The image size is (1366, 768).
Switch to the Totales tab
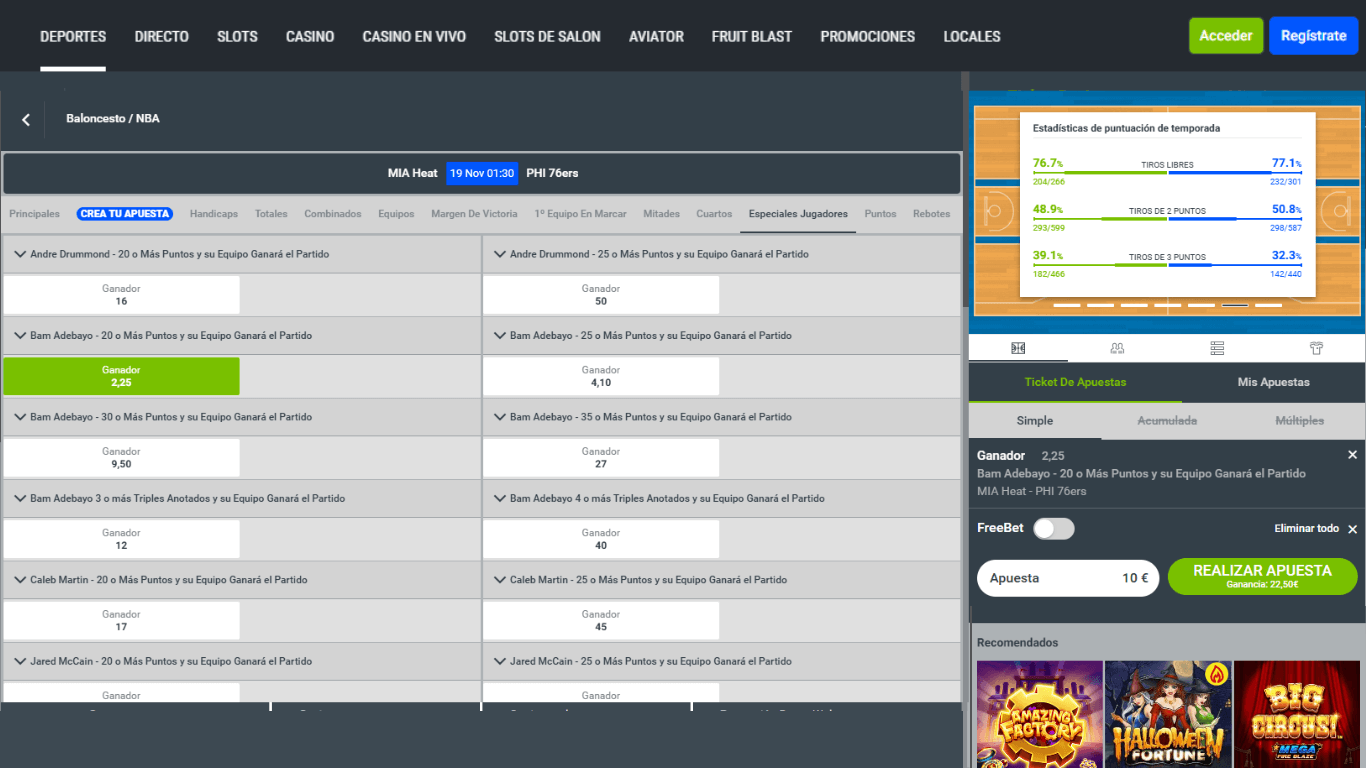pos(271,214)
